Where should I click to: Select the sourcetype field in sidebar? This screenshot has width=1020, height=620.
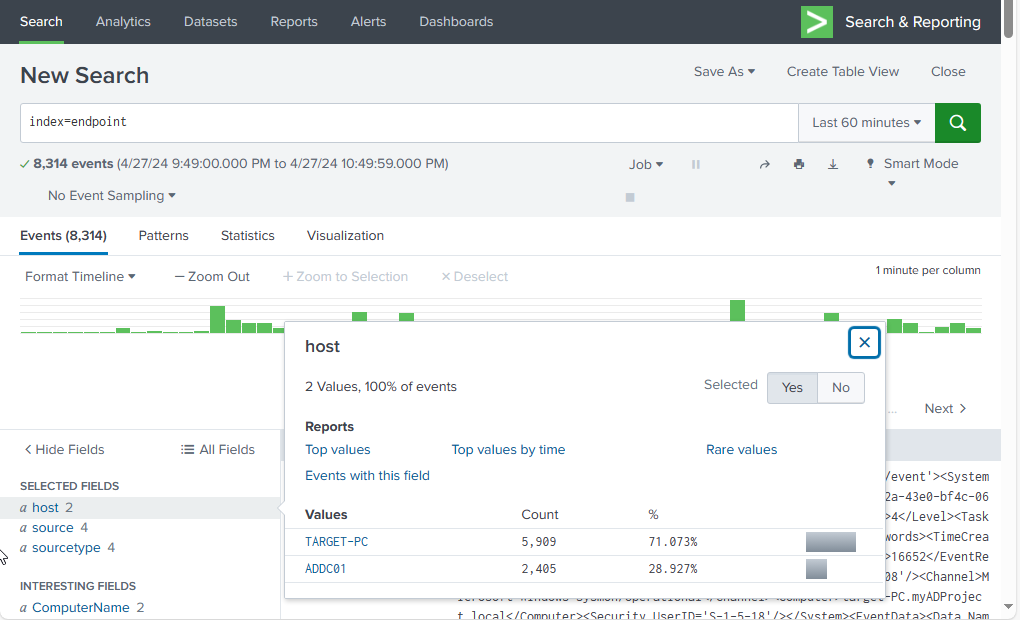[66, 548]
